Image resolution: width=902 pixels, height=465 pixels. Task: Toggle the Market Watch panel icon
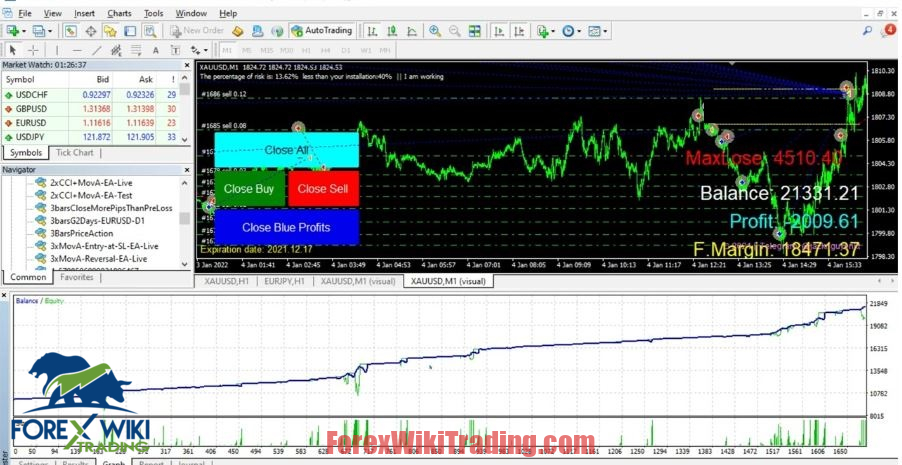[x=71, y=31]
